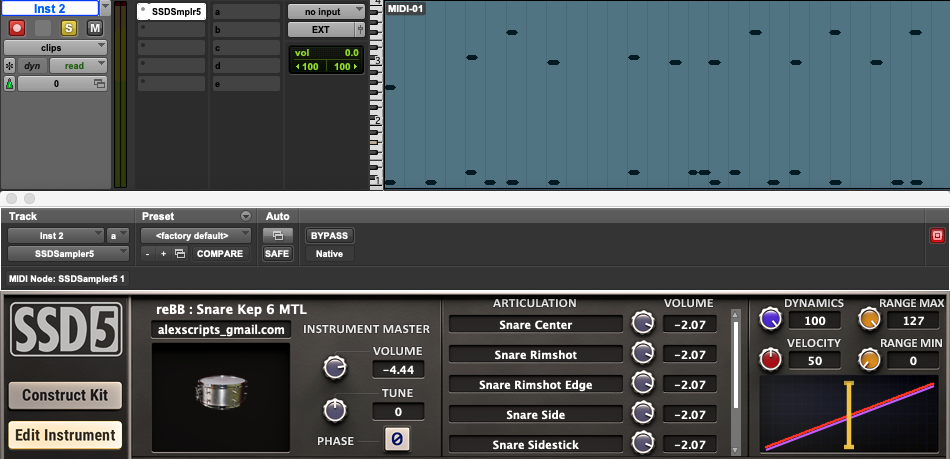Click the Native format button
This screenshot has height=459, width=950.
point(330,254)
